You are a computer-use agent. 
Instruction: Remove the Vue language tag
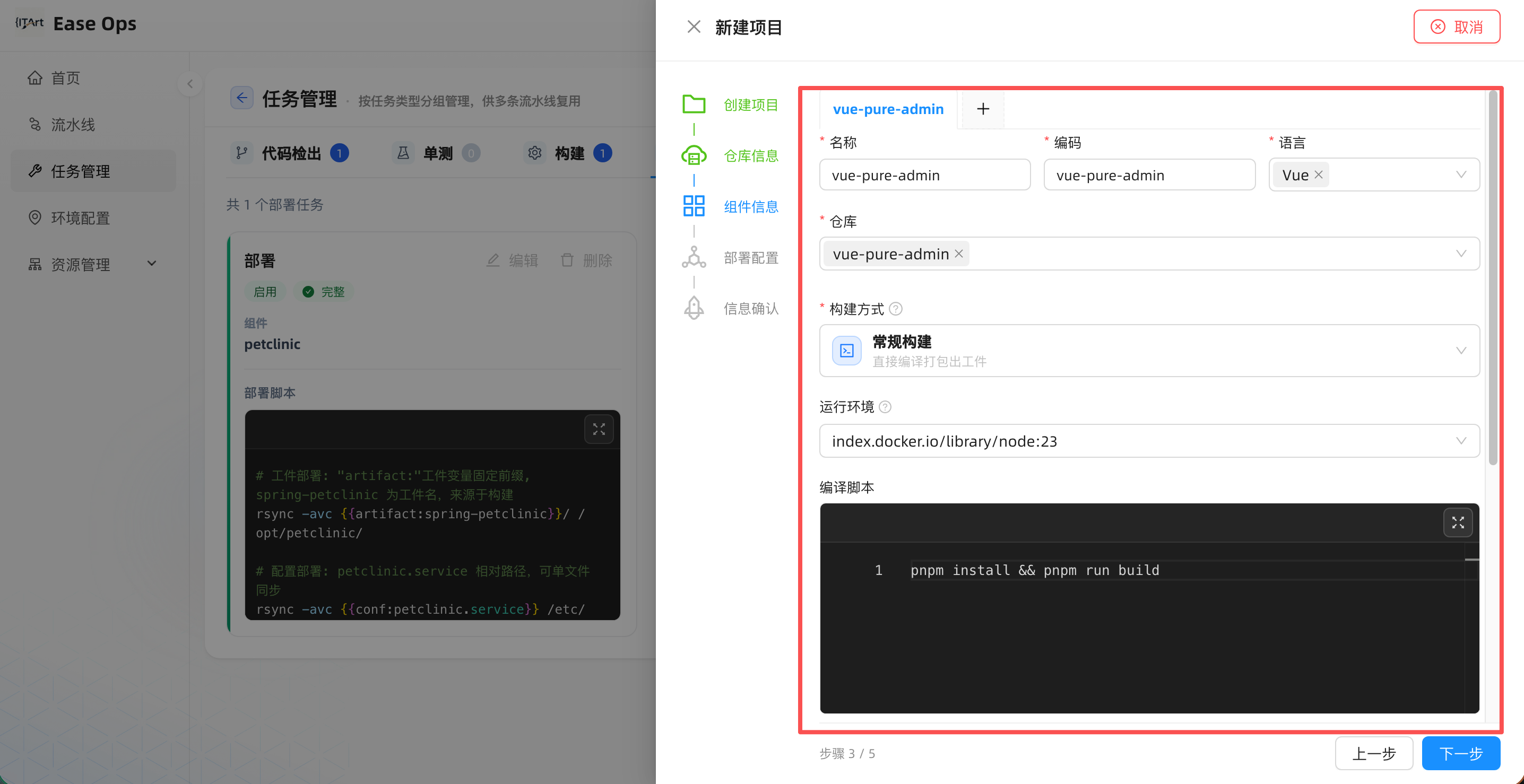click(x=1318, y=175)
